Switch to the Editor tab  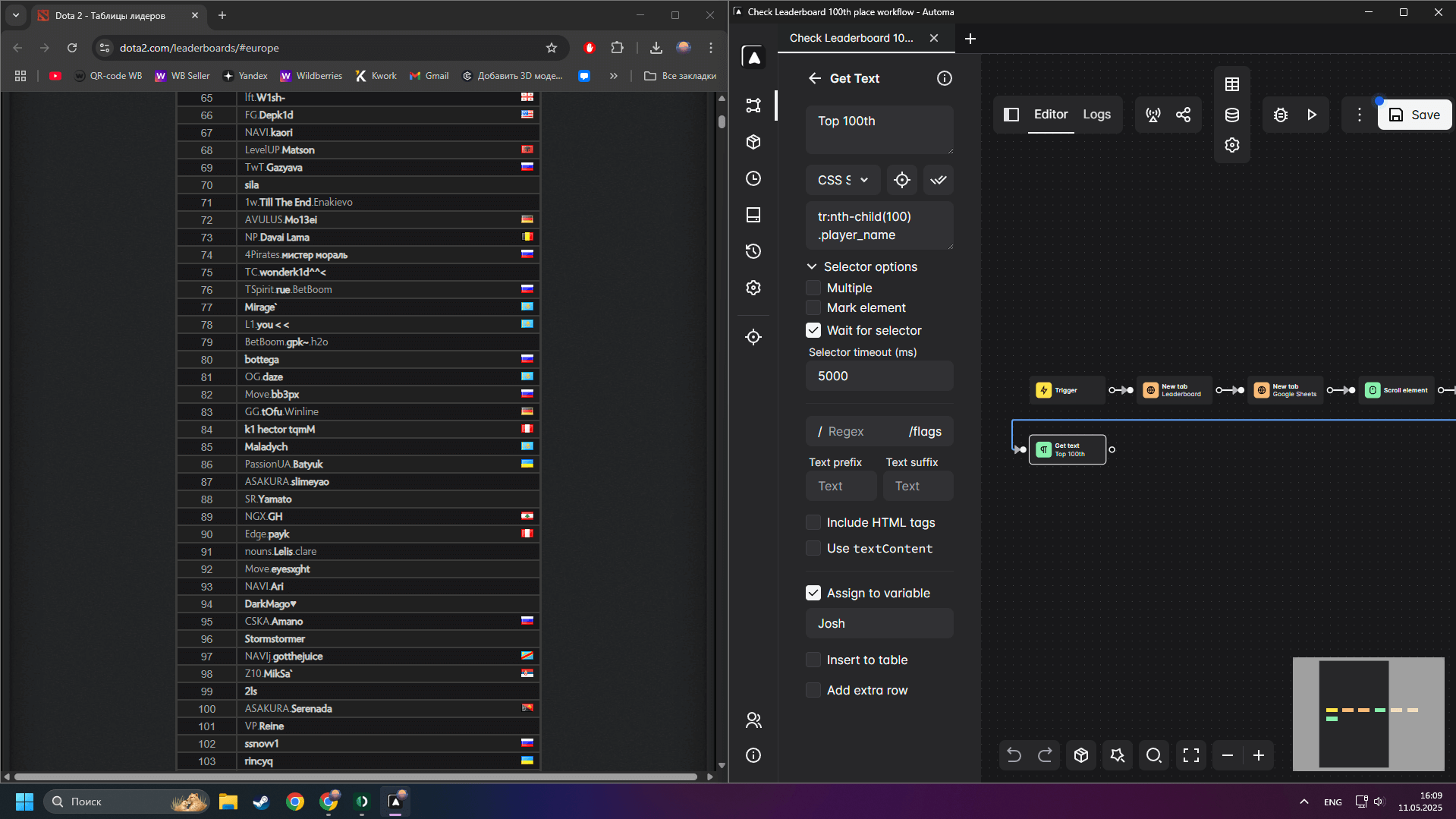click(x=1051, y=115)
